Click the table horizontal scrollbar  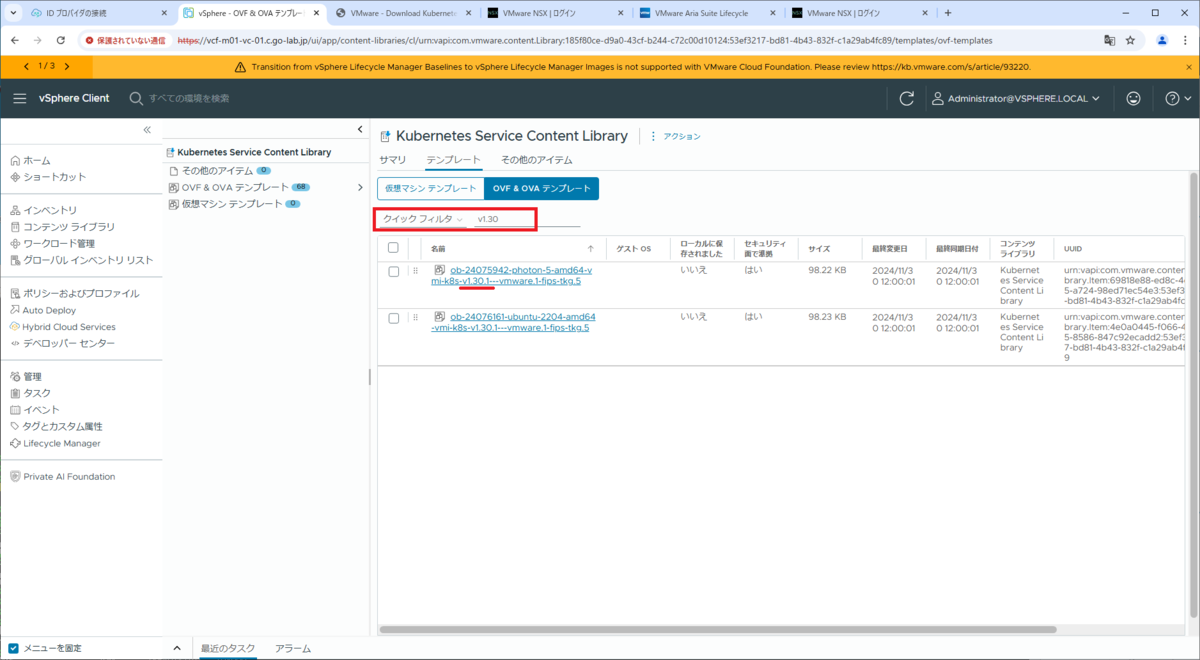click(718, 630)
